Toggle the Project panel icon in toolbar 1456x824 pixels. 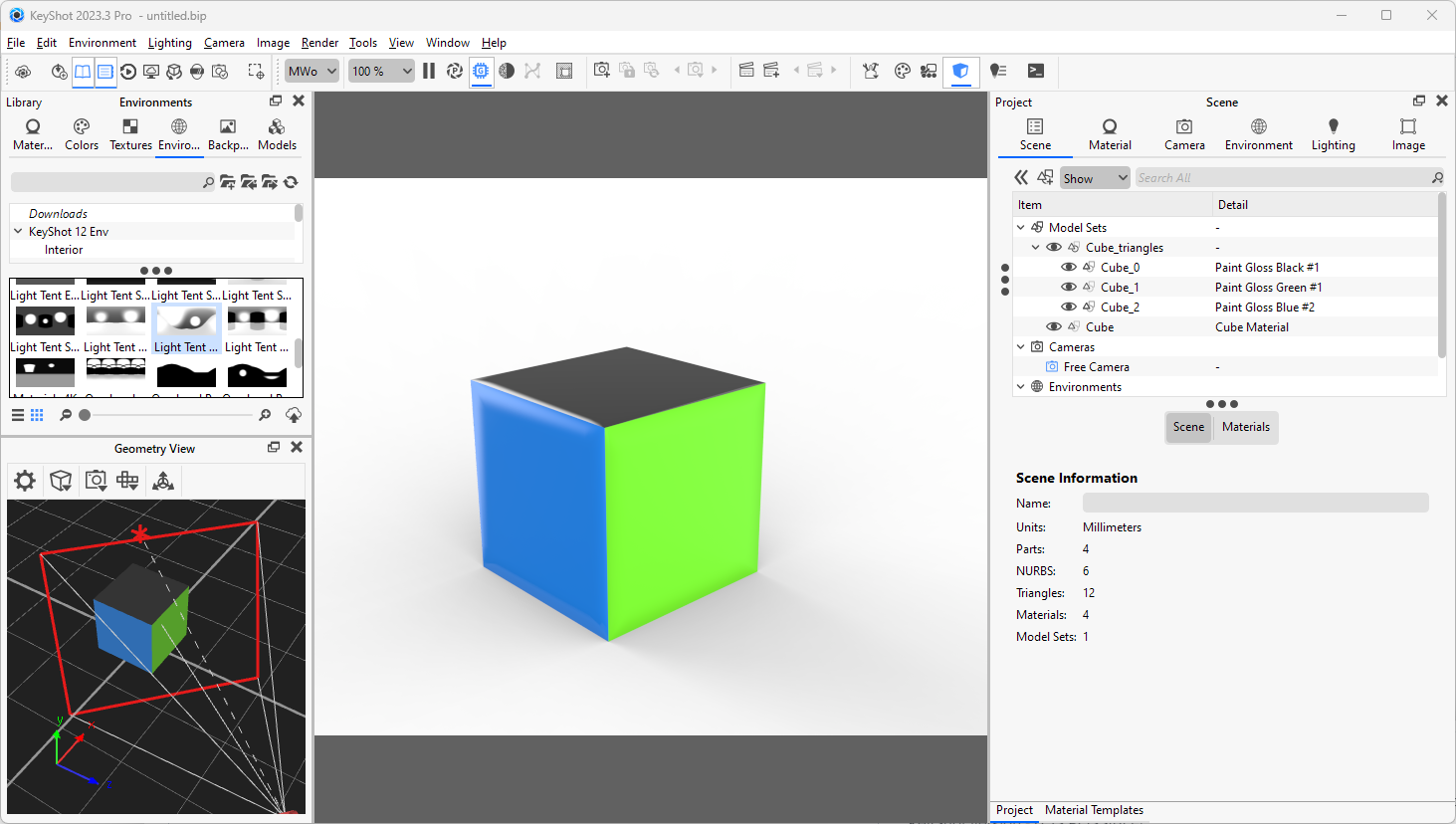tap(104, 72)
